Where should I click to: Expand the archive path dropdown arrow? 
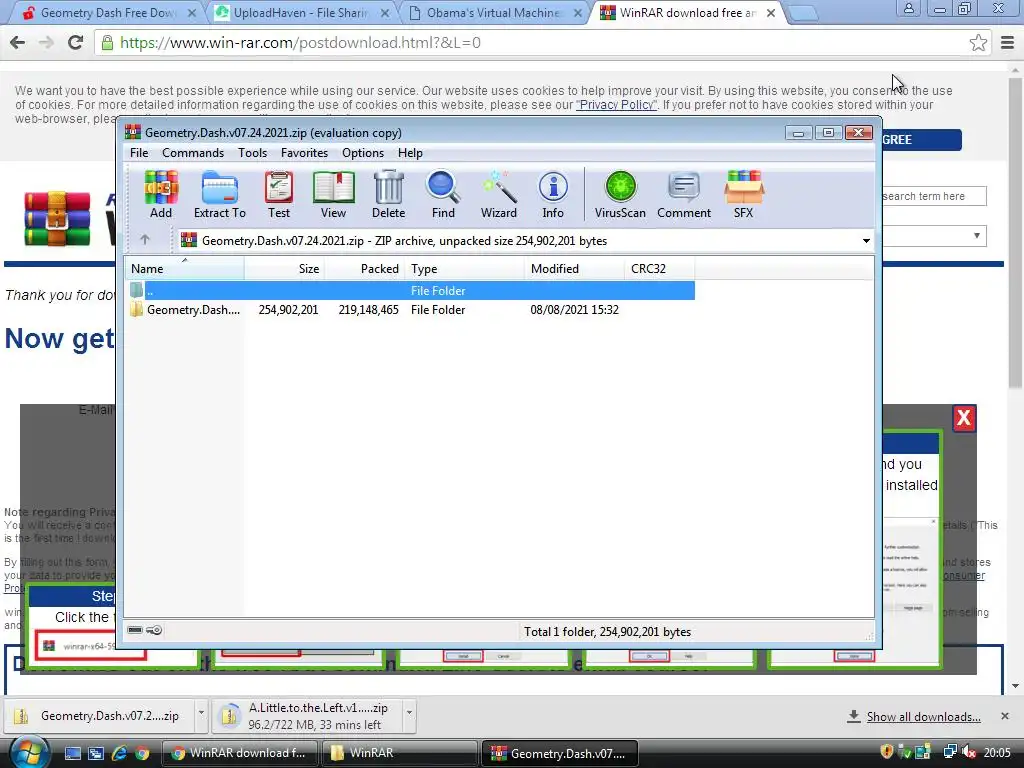866,240
